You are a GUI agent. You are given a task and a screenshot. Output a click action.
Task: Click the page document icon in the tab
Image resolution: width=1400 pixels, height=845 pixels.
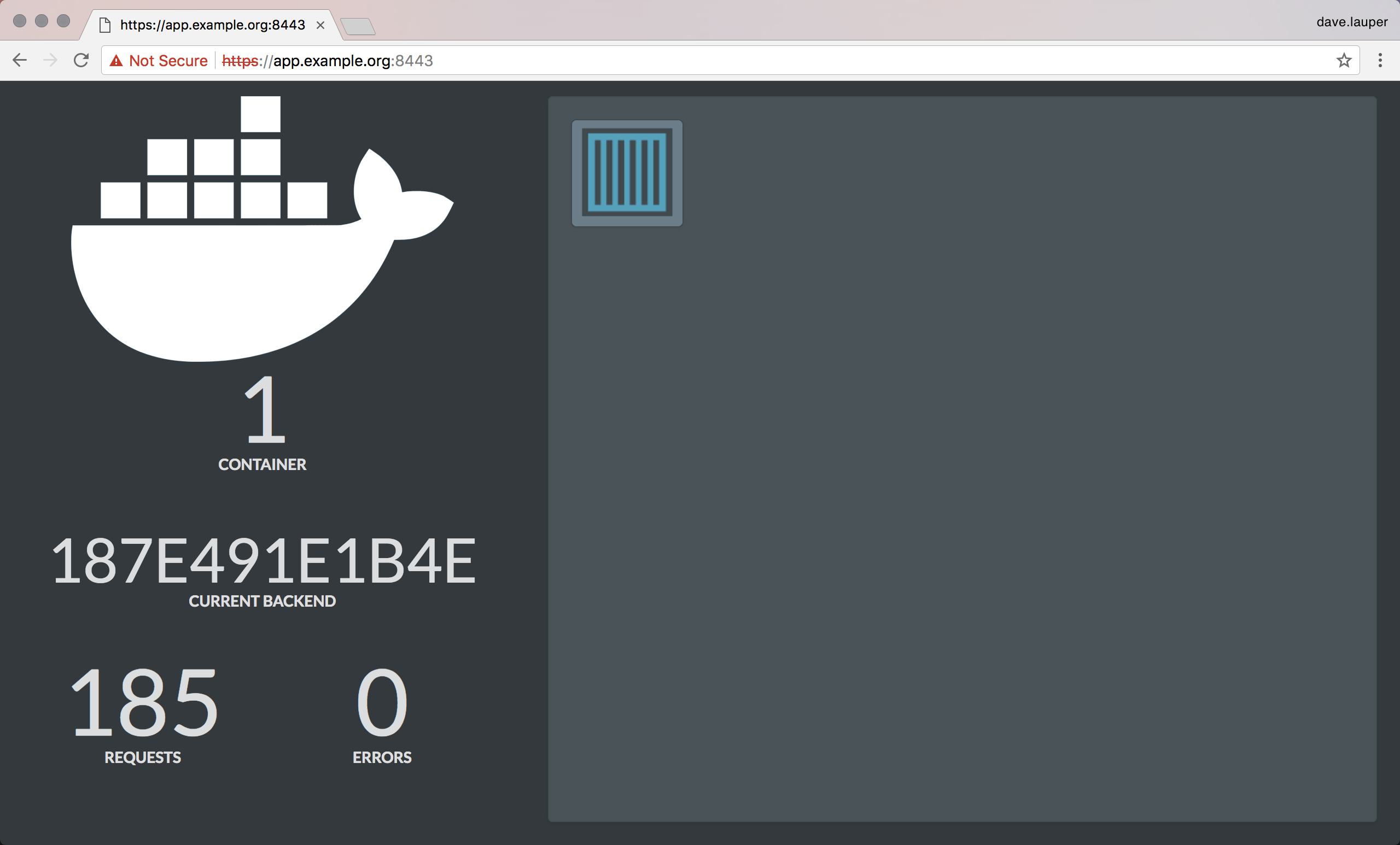[104, 25]
